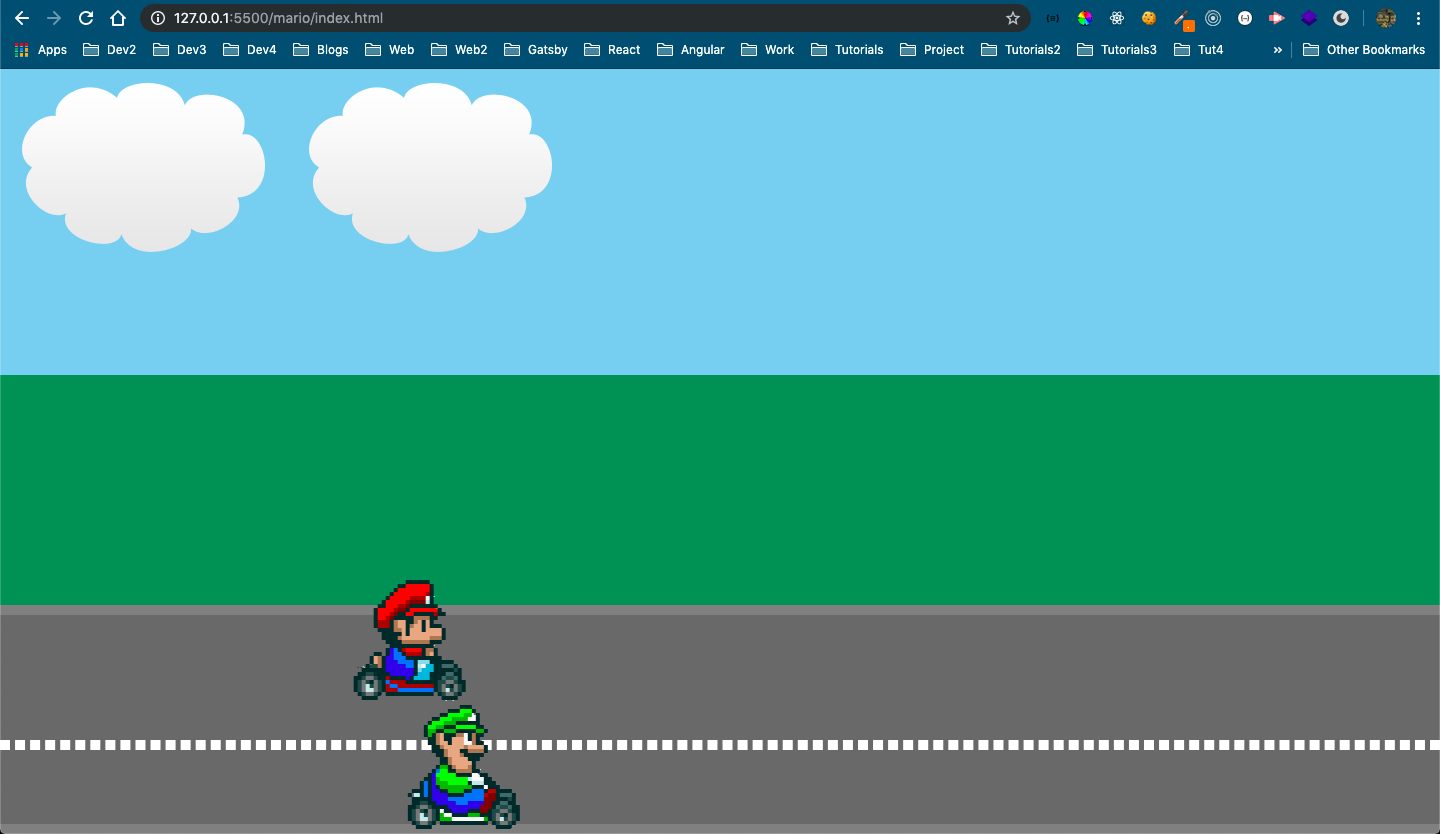Viewport: 1440px width, 834px height.
Task: Reload the current page
Action: tap(86, 18)
